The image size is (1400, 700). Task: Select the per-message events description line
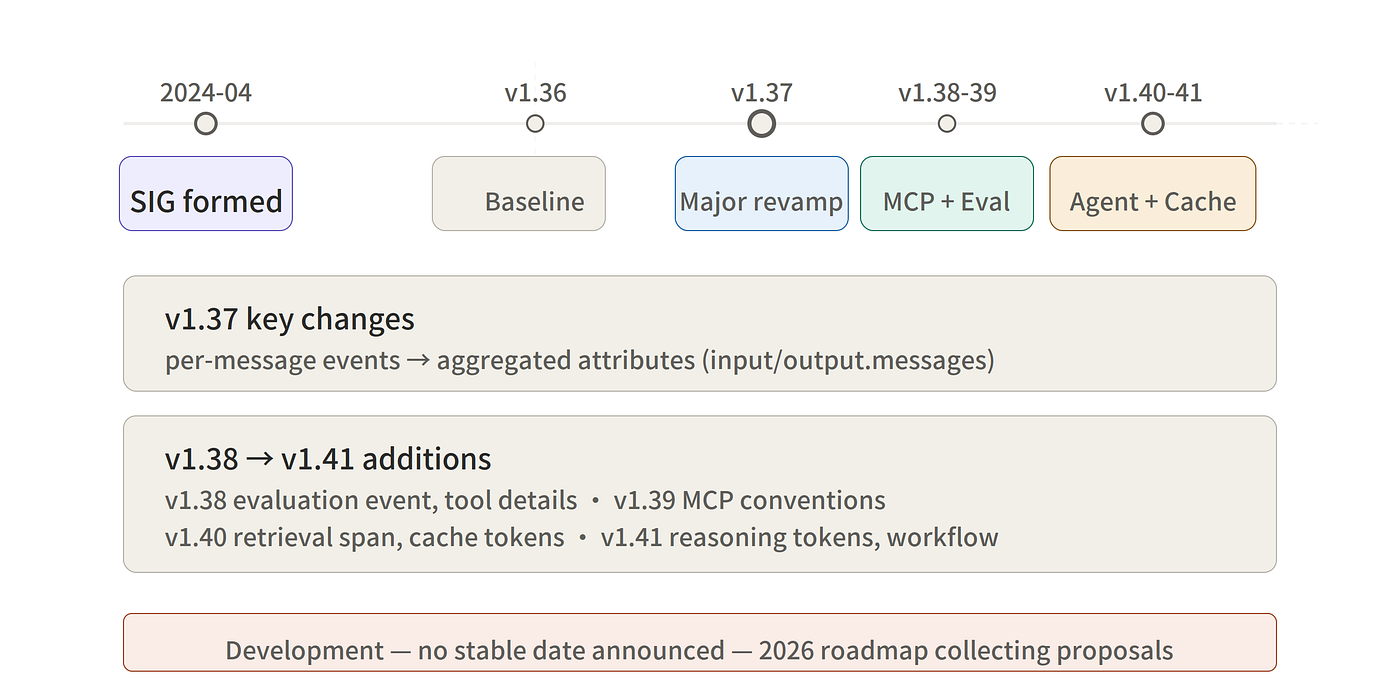580,360
